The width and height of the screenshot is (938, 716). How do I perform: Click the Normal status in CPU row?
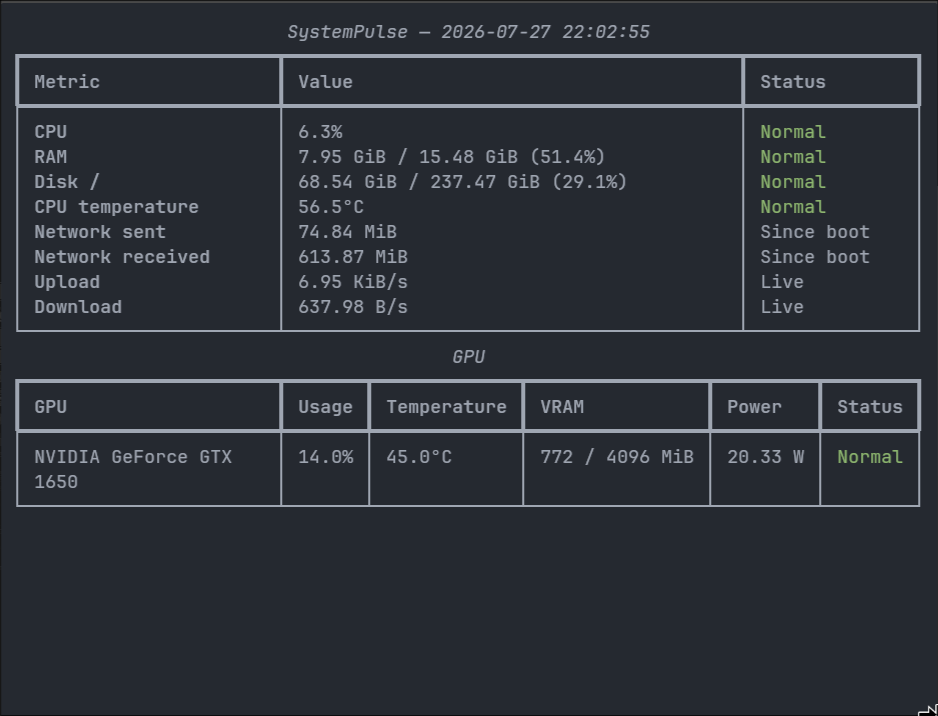click(793, 132)
